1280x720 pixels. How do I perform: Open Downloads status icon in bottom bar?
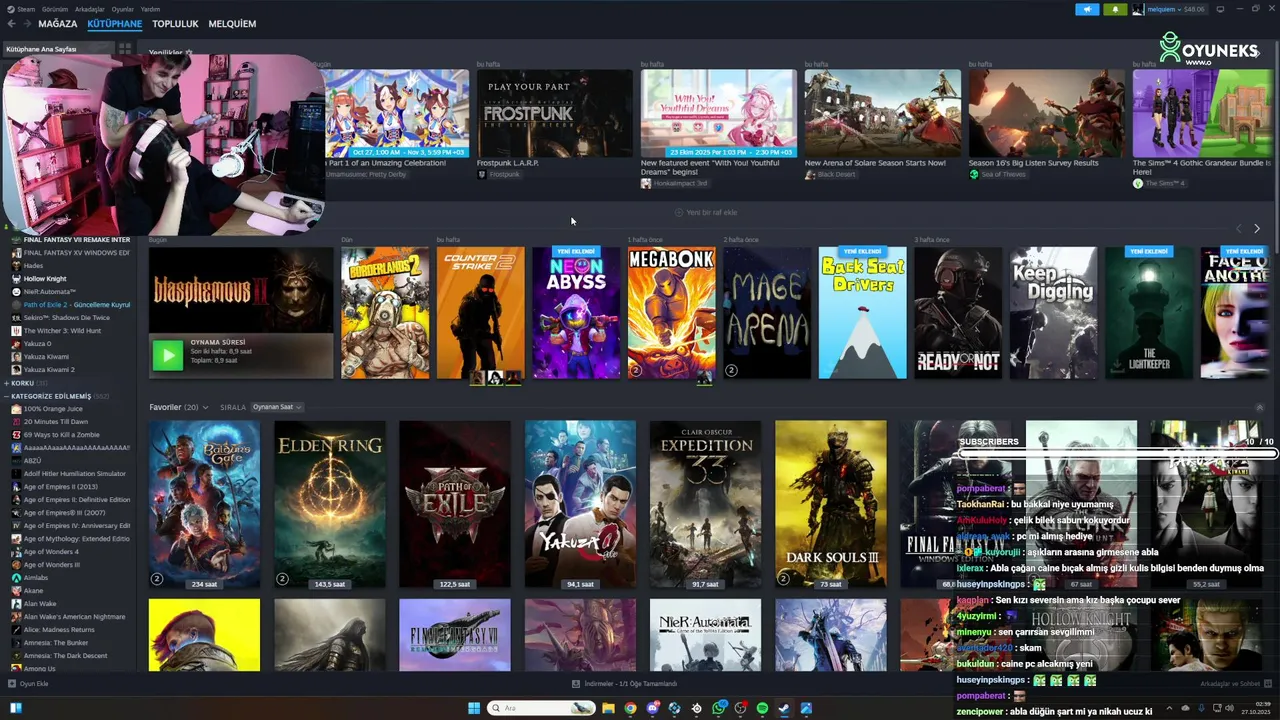pos(576,684)
